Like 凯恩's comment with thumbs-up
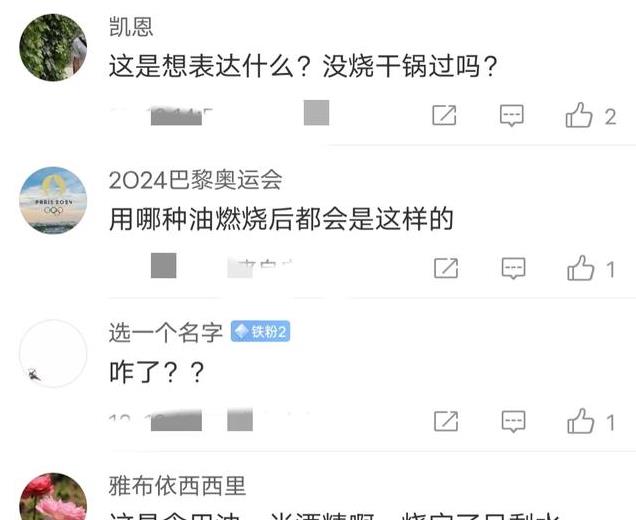Screen dimensions: 636x520 [x=579, y=115]
